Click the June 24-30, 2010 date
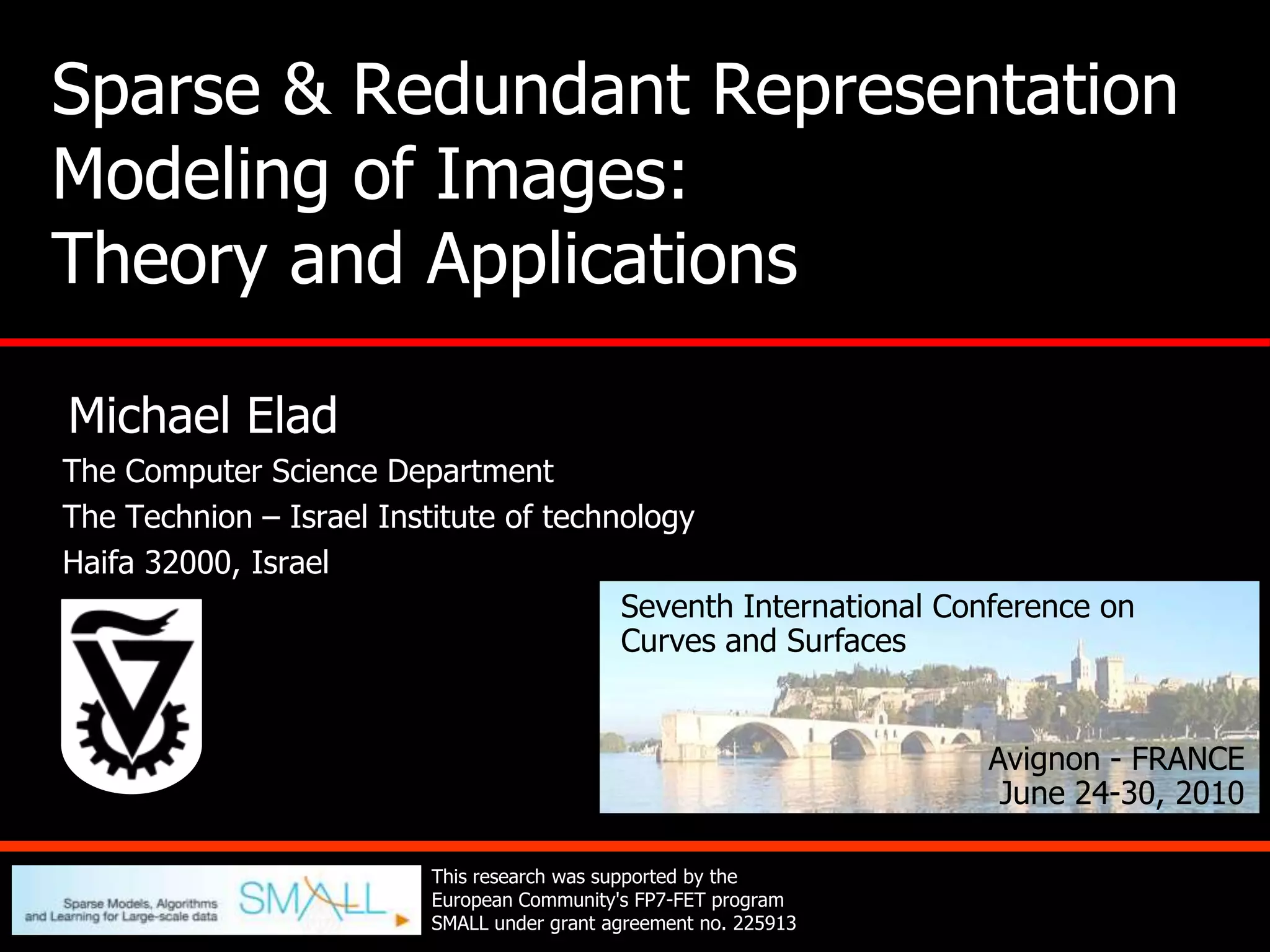 click(1121, 793)
